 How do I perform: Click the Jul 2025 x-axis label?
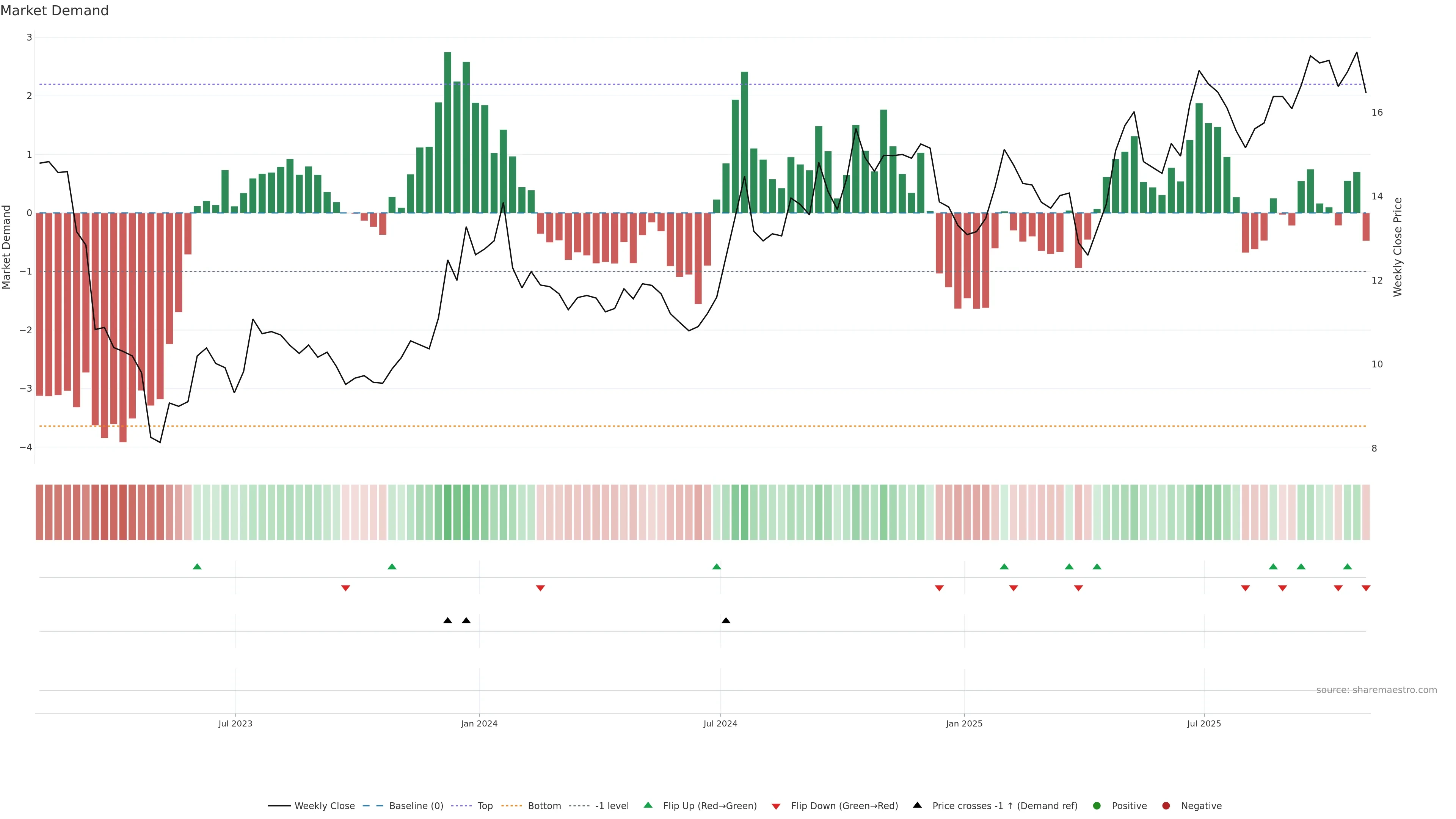pyautogui.click(x=1204, y=723)
